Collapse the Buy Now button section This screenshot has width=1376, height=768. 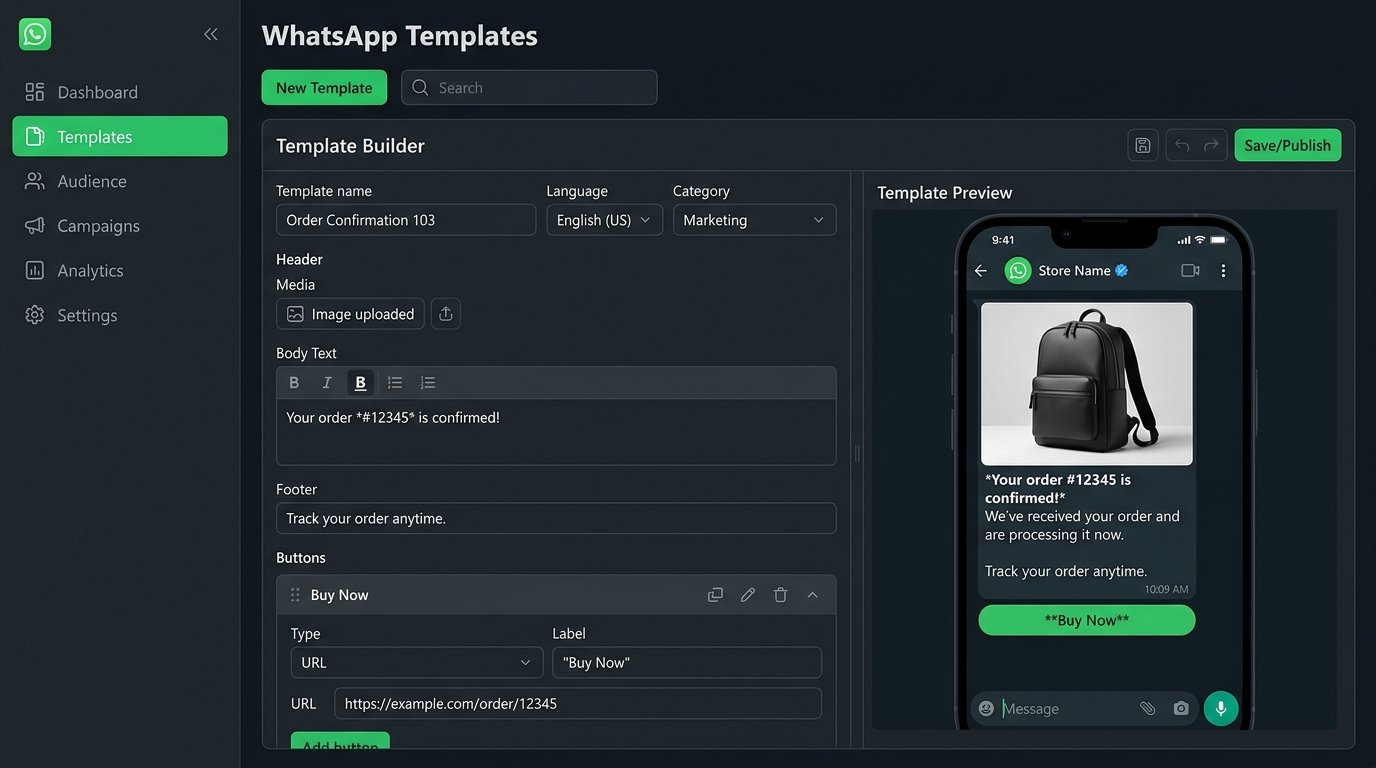(813, 595)
